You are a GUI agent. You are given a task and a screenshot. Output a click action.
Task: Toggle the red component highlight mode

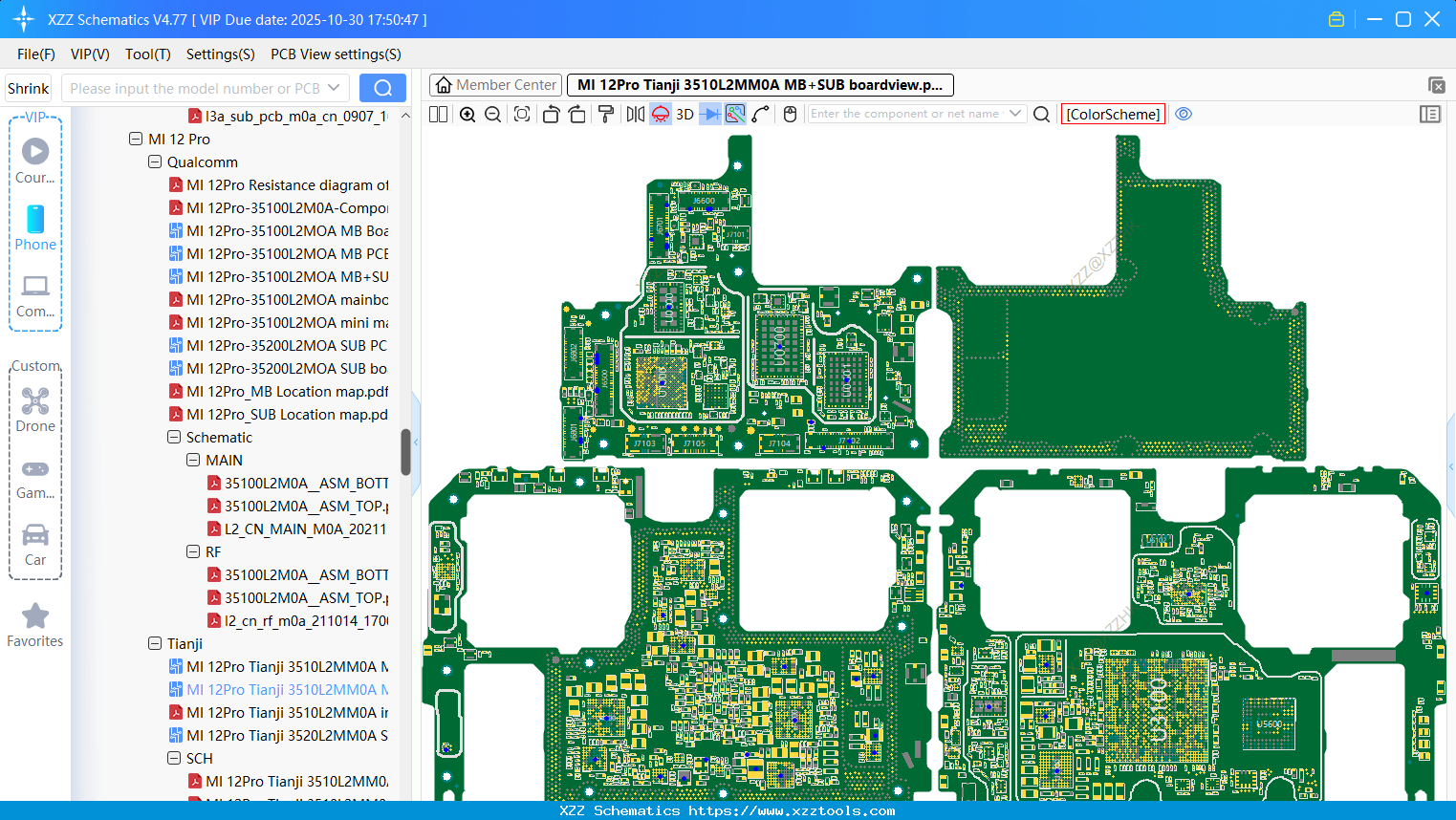[x=661, y=114]
